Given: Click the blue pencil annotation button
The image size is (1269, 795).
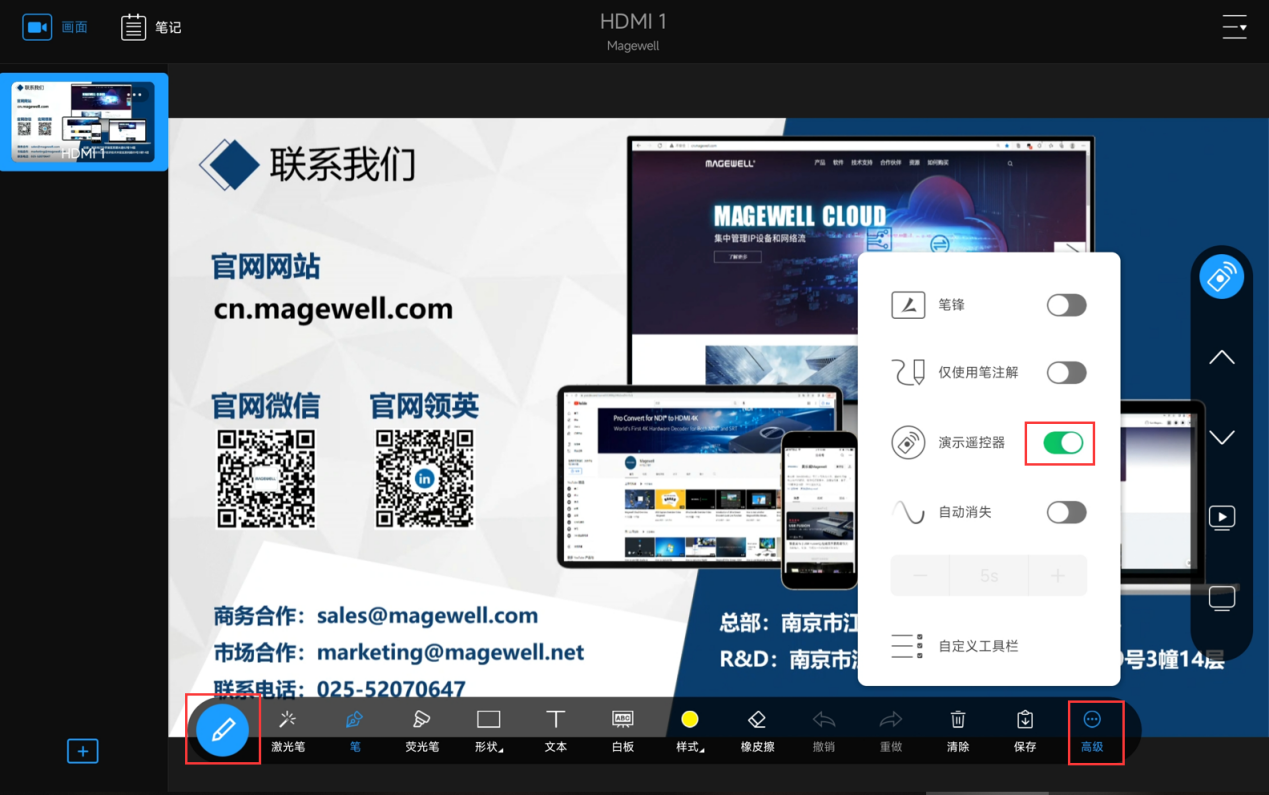Looking at the screenshot, I should click(222, 729).
